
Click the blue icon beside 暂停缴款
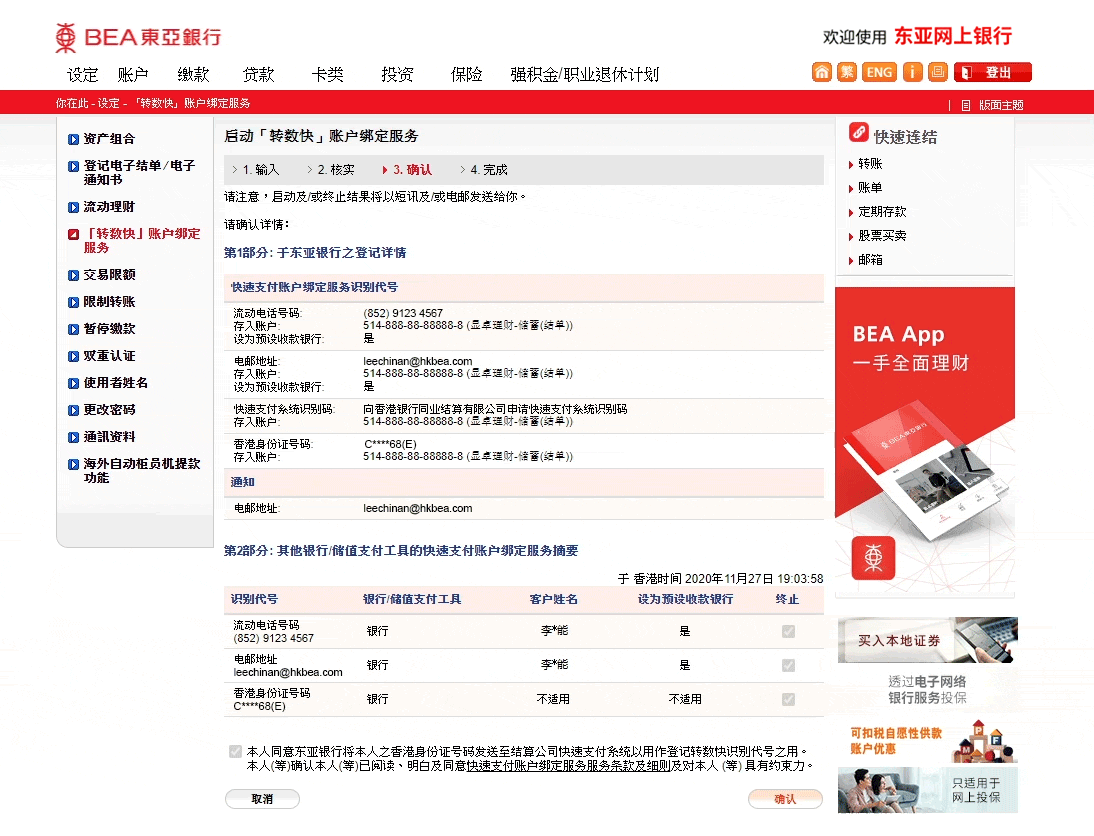click(73, 329)
